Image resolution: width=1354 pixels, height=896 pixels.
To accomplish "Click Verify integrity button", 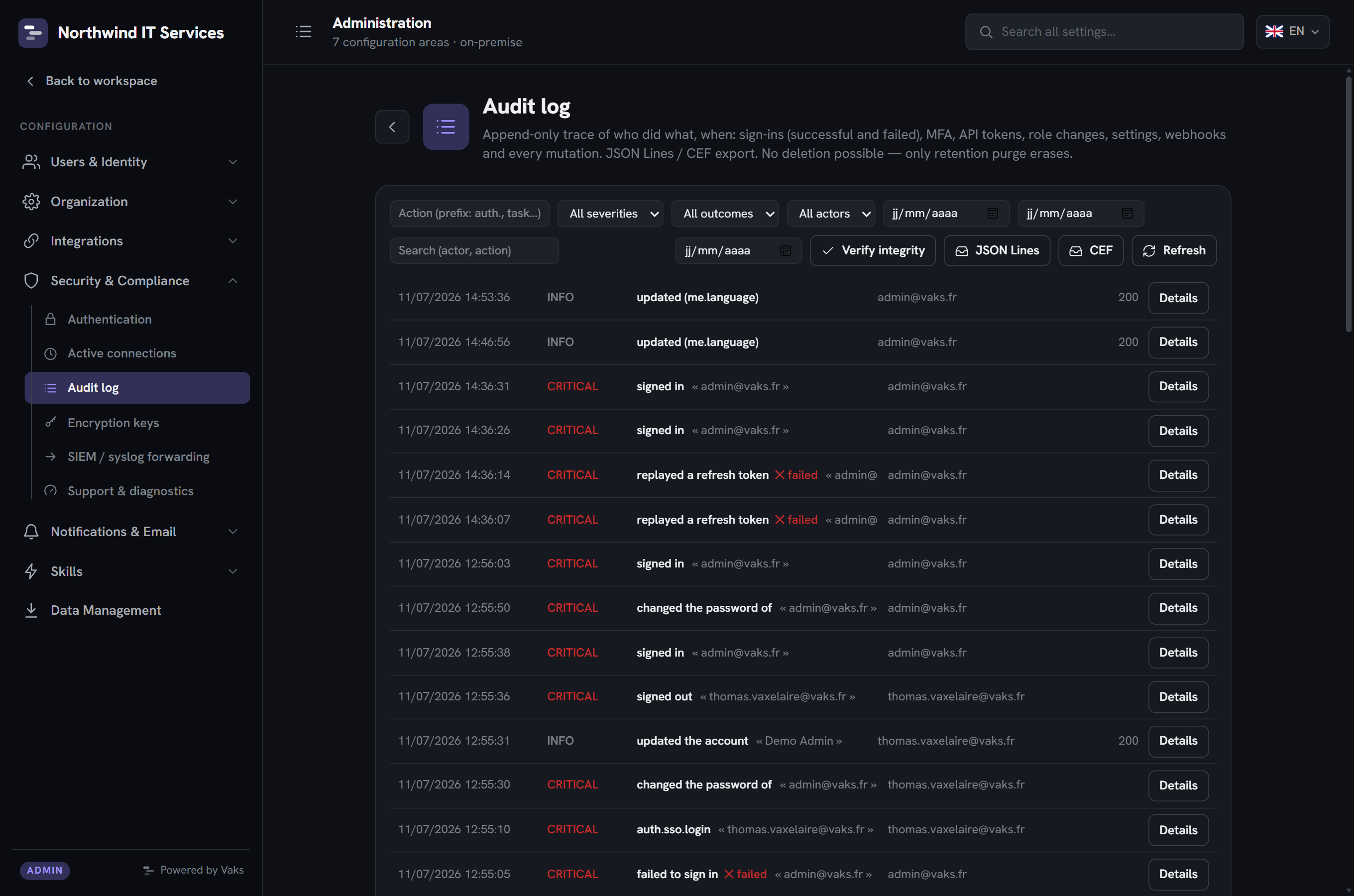I will click(873, 251).
